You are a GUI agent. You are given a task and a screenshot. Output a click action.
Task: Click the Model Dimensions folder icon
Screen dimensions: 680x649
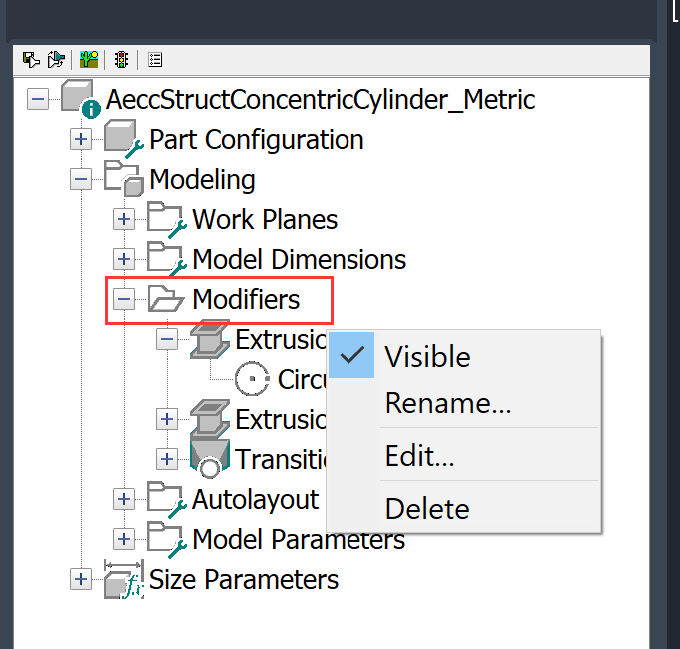coord(167,259)
